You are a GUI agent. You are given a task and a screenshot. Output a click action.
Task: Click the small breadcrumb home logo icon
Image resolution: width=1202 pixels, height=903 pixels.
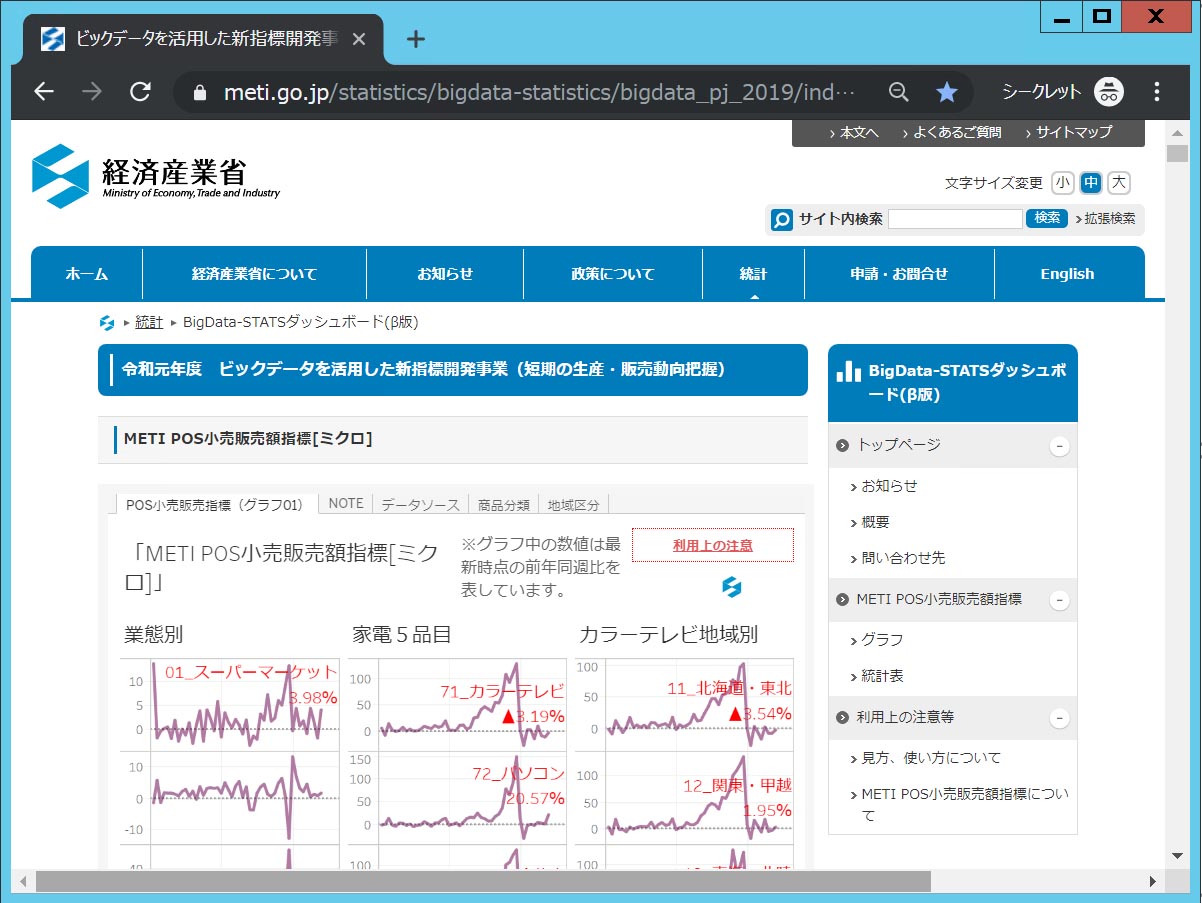coord(107,322)
